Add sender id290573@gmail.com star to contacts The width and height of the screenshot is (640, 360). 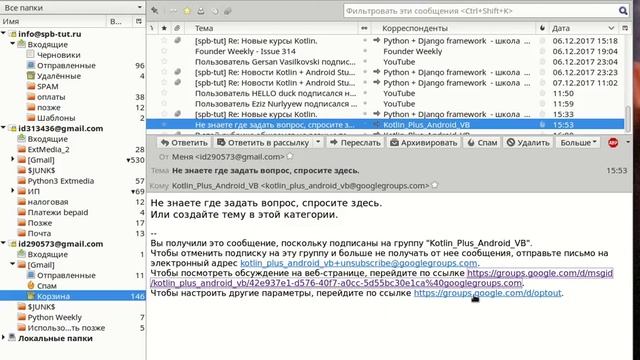tap(290, 156)
